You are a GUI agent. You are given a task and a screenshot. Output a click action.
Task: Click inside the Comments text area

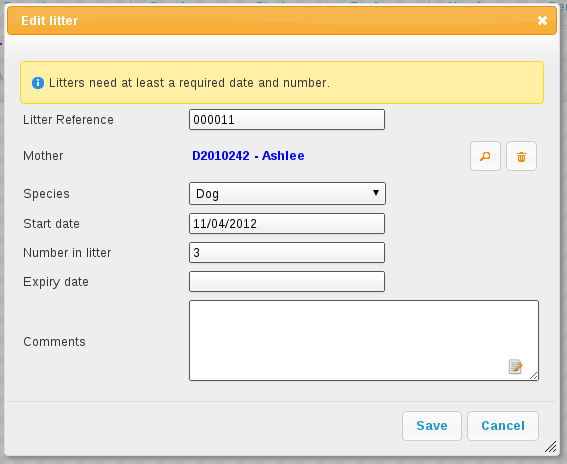point(364,340)
